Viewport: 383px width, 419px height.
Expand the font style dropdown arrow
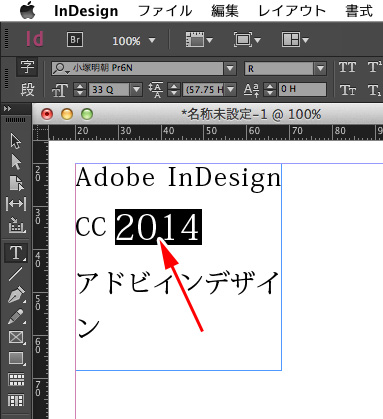(320, 69)
